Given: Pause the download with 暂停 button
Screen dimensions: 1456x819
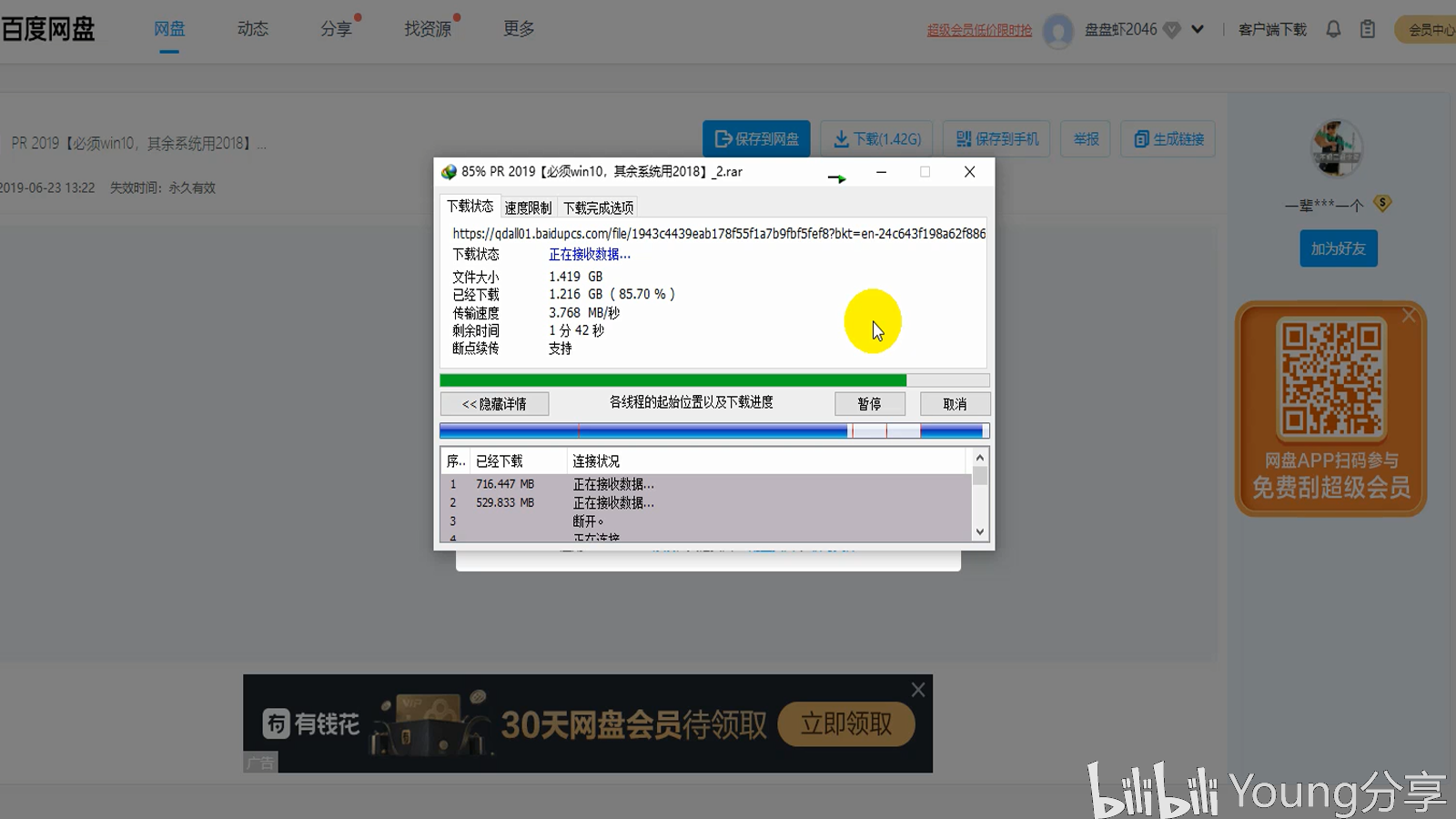Looking at the screenshot, I should coord(869,403).
